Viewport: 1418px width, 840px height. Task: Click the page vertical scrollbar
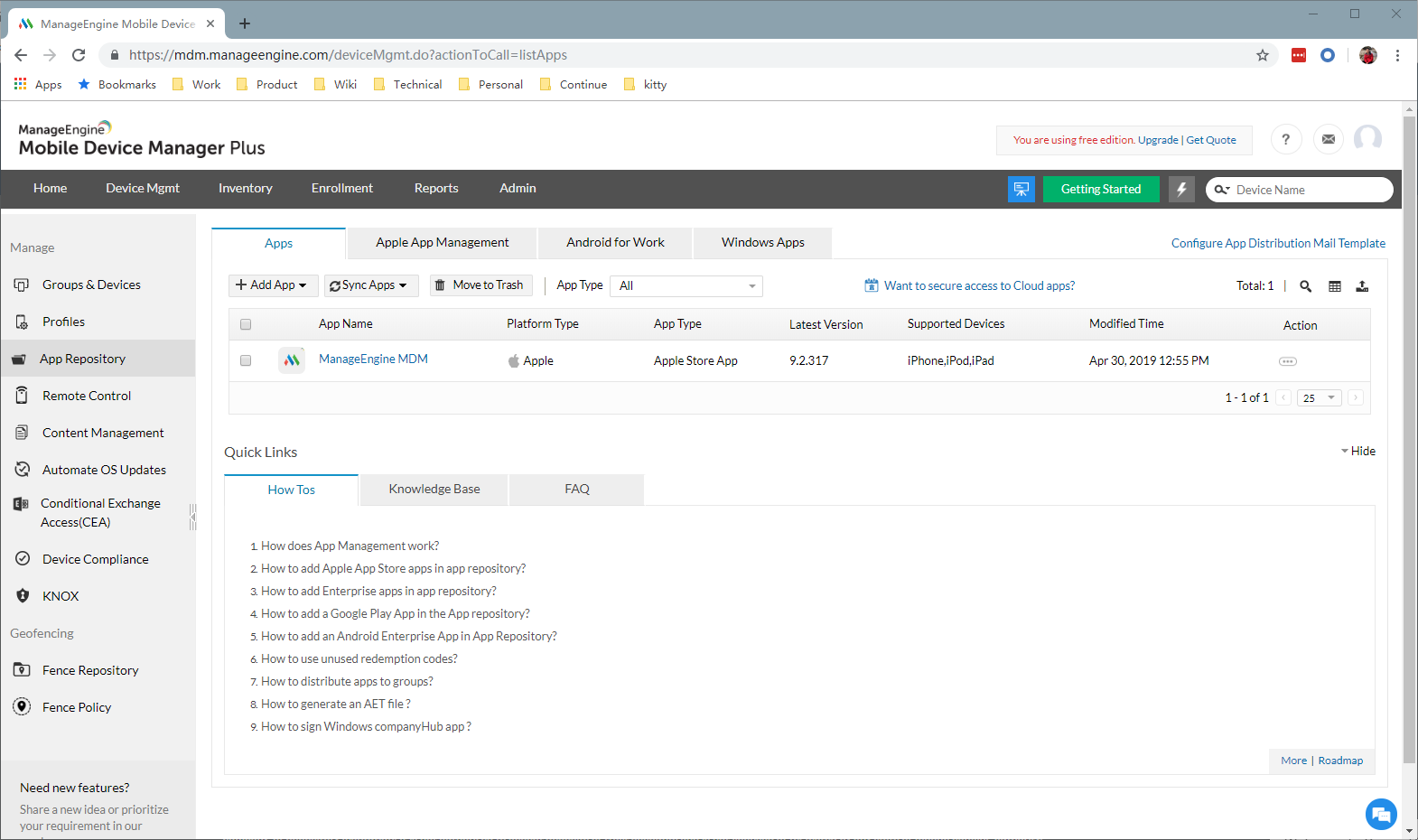(1409, 439)
